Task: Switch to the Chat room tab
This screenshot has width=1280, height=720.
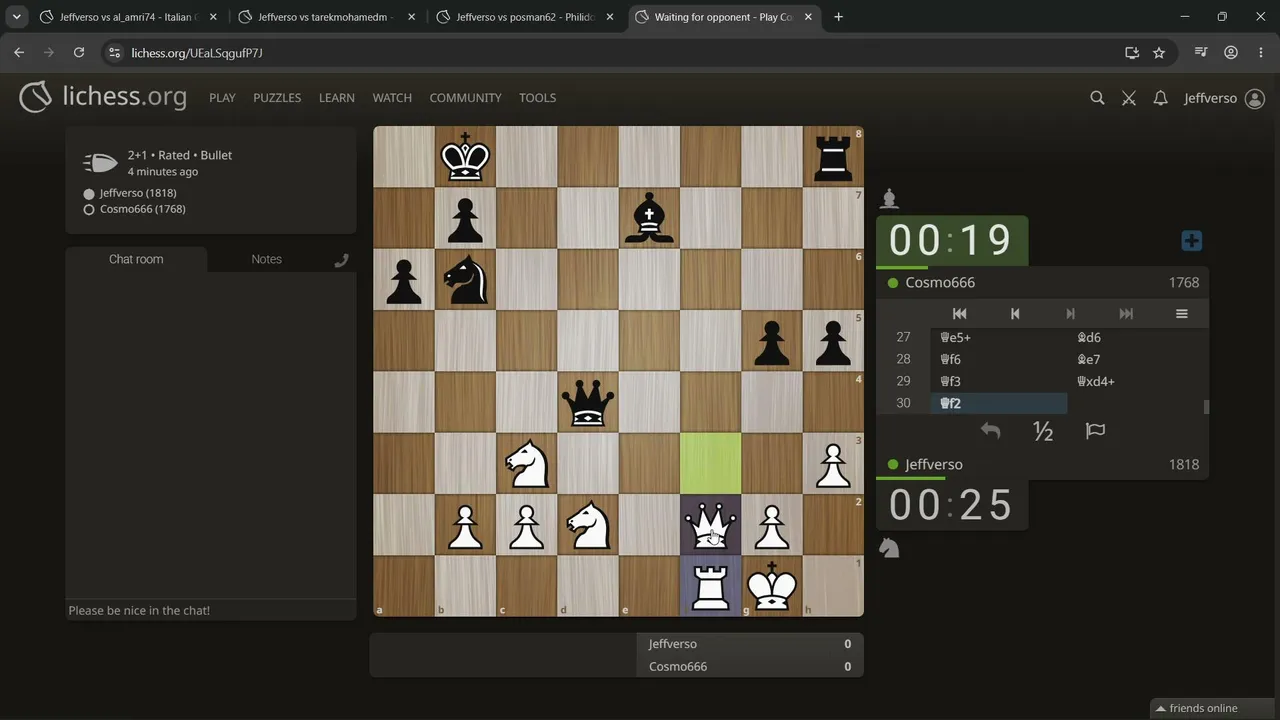Action: coord(136,259)
